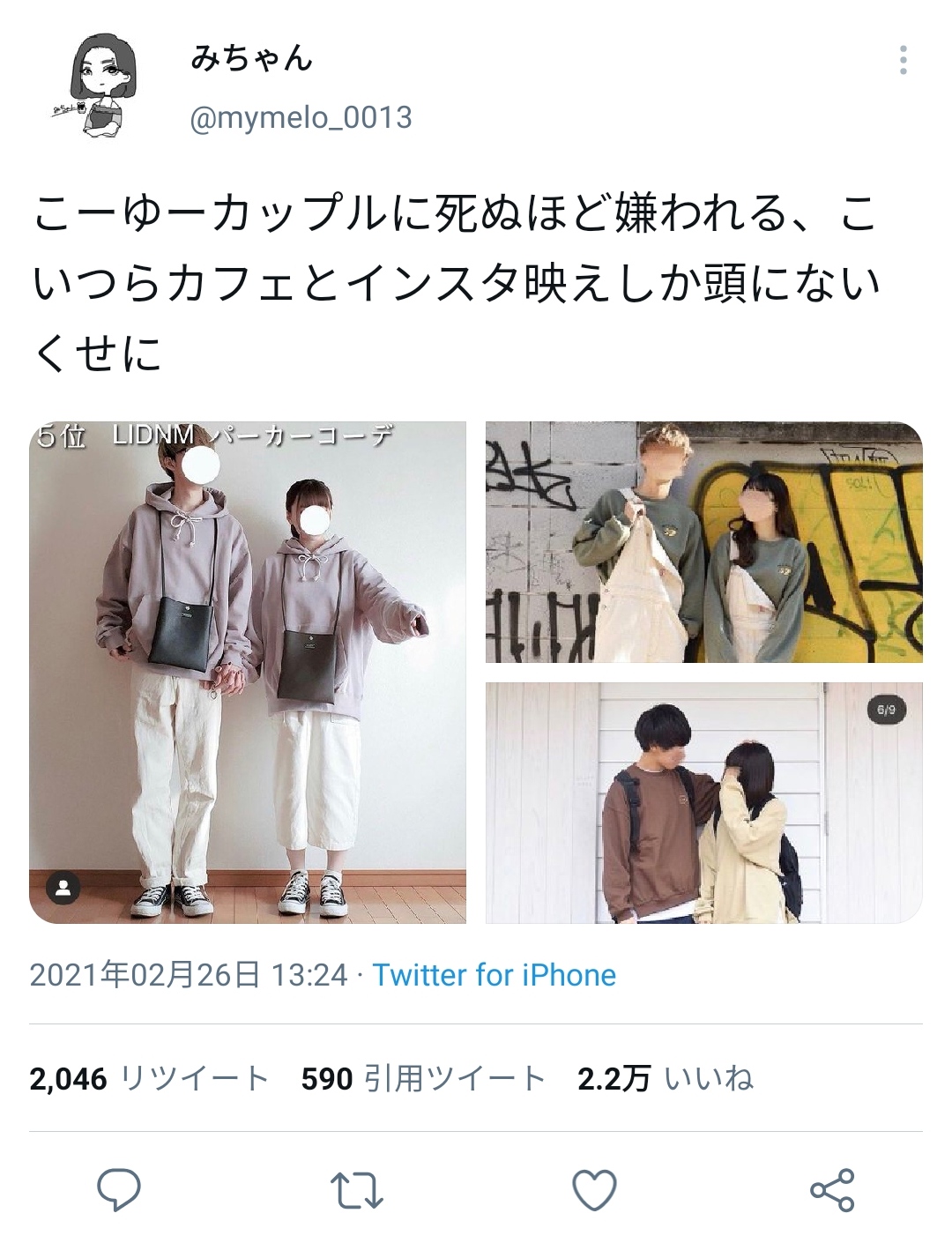This screenshot has width=952, height=1243.
Task: Open みちゃん's profile avatar
Action: (x=99, y=86)
